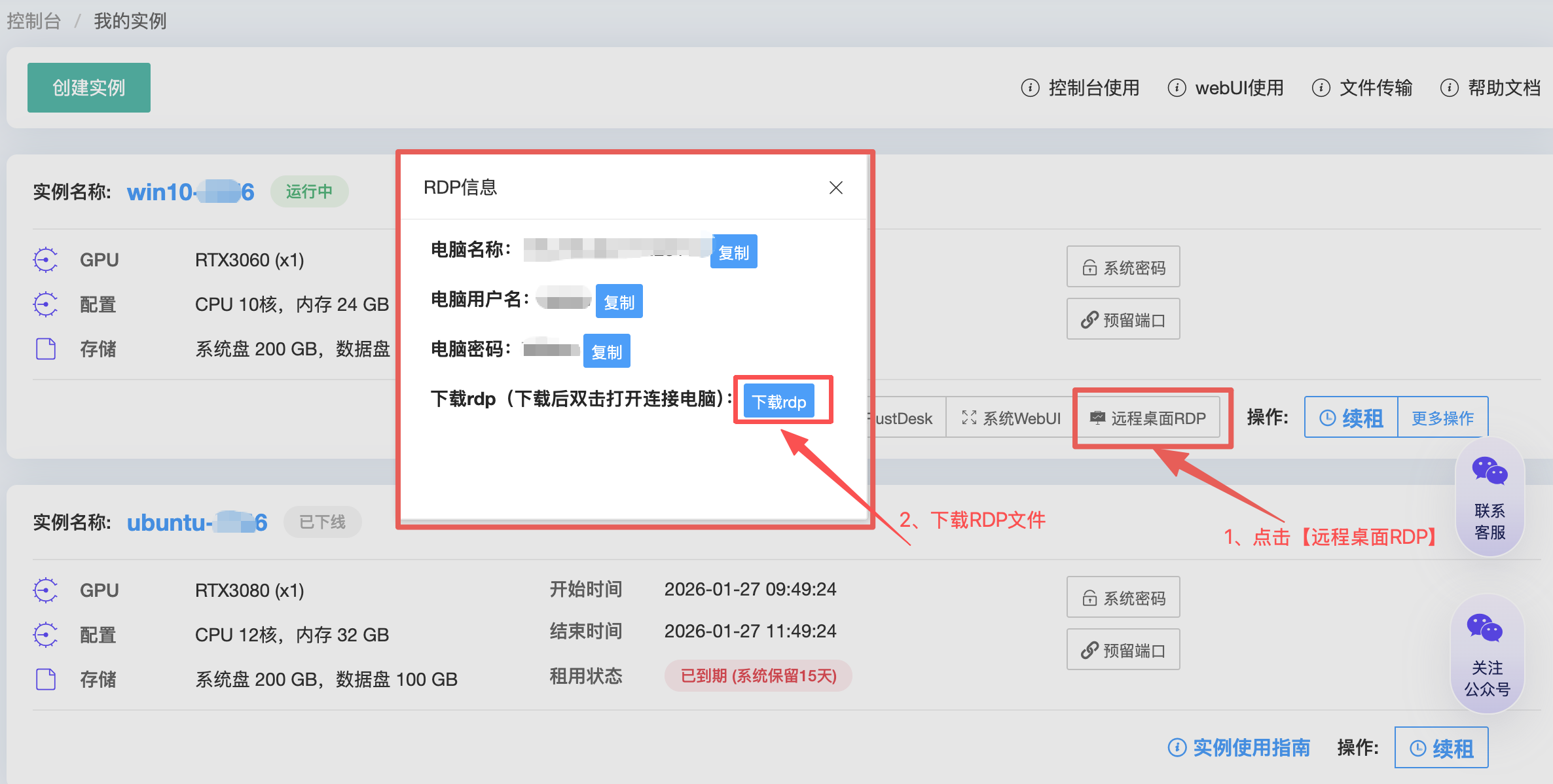Navigate to 控制台 breadcrumb

coord(34,21)
